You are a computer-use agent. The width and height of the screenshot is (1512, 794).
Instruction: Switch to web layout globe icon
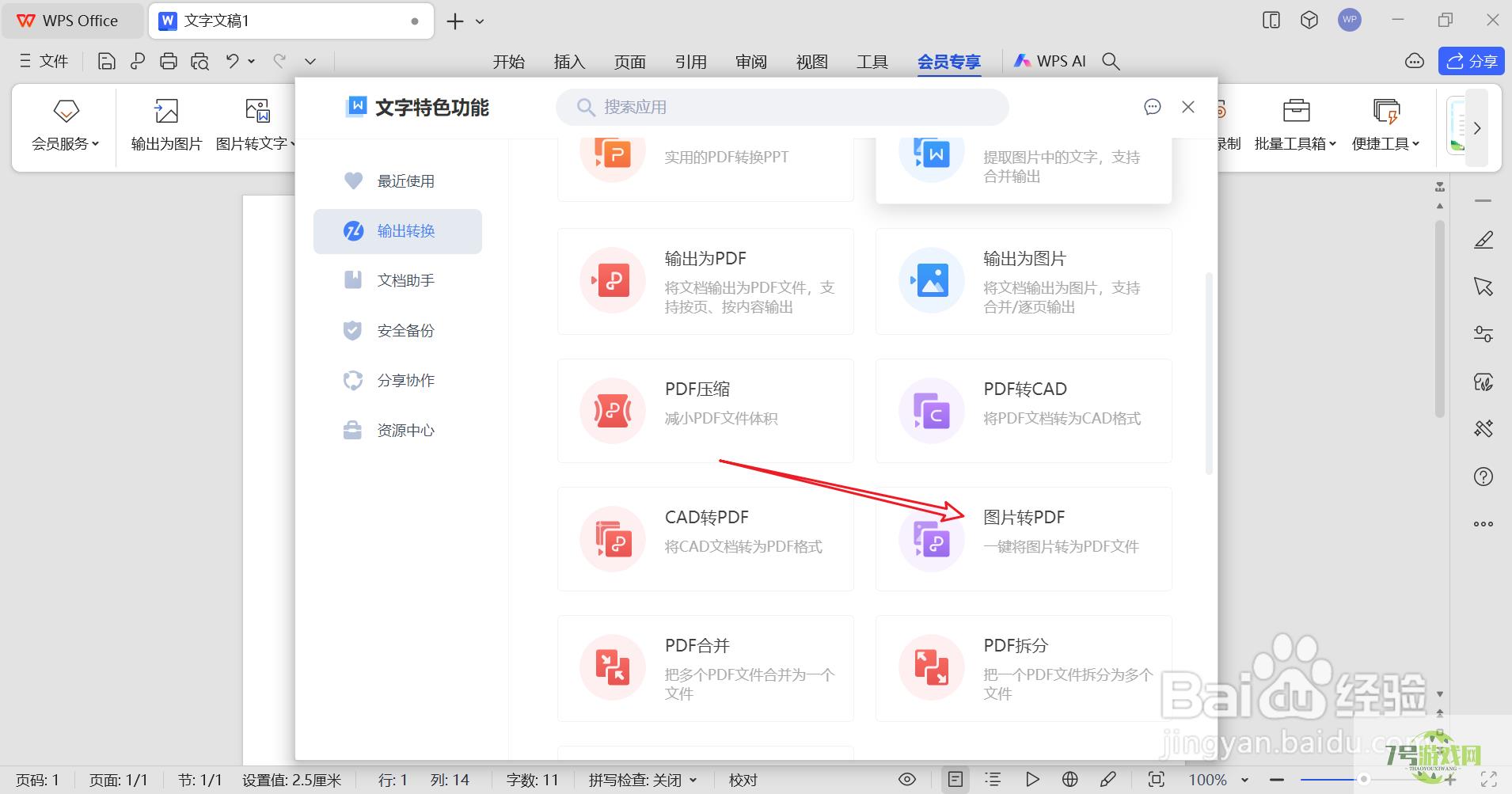(x=1069, y=779)
